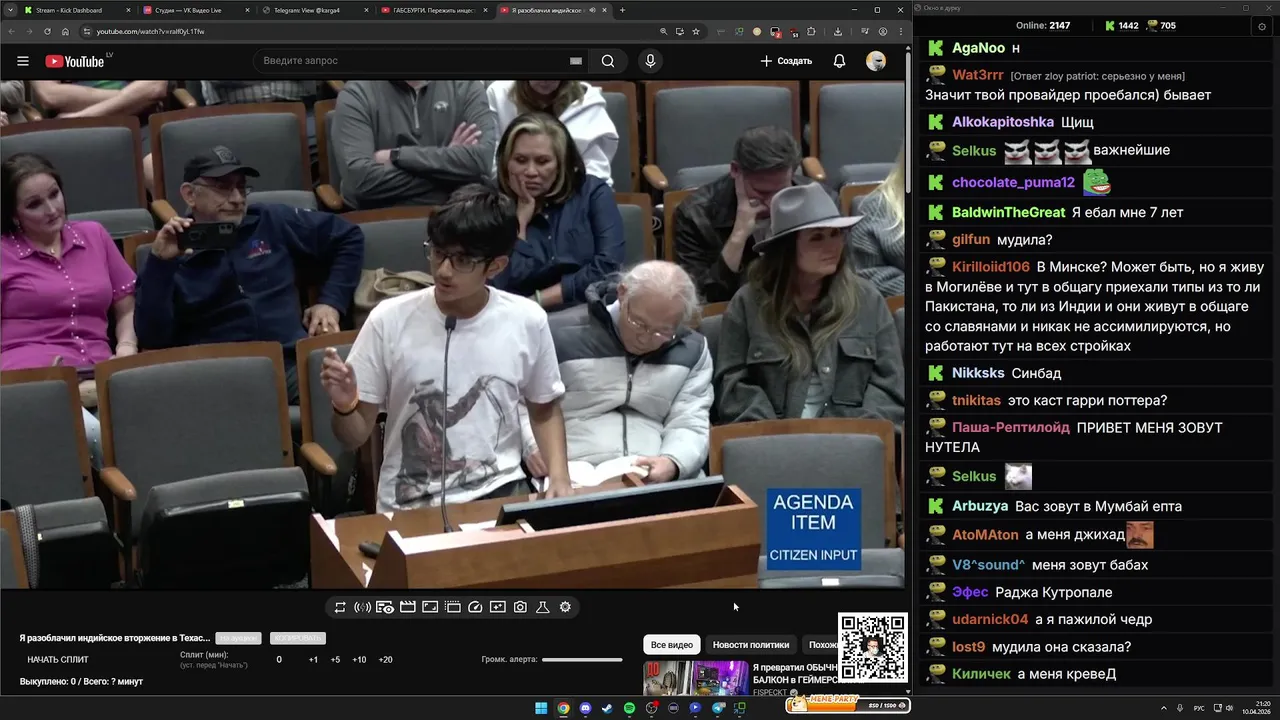
Task: Click the on-screen keyboard icon in search box
Action: 576,61
